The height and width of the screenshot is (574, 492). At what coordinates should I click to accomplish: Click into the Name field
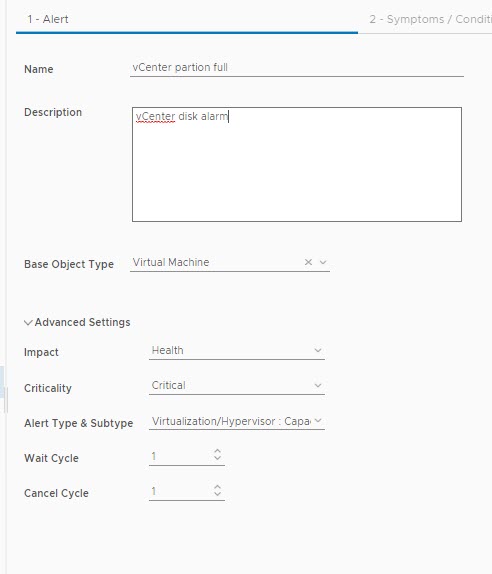coord(297,68)
